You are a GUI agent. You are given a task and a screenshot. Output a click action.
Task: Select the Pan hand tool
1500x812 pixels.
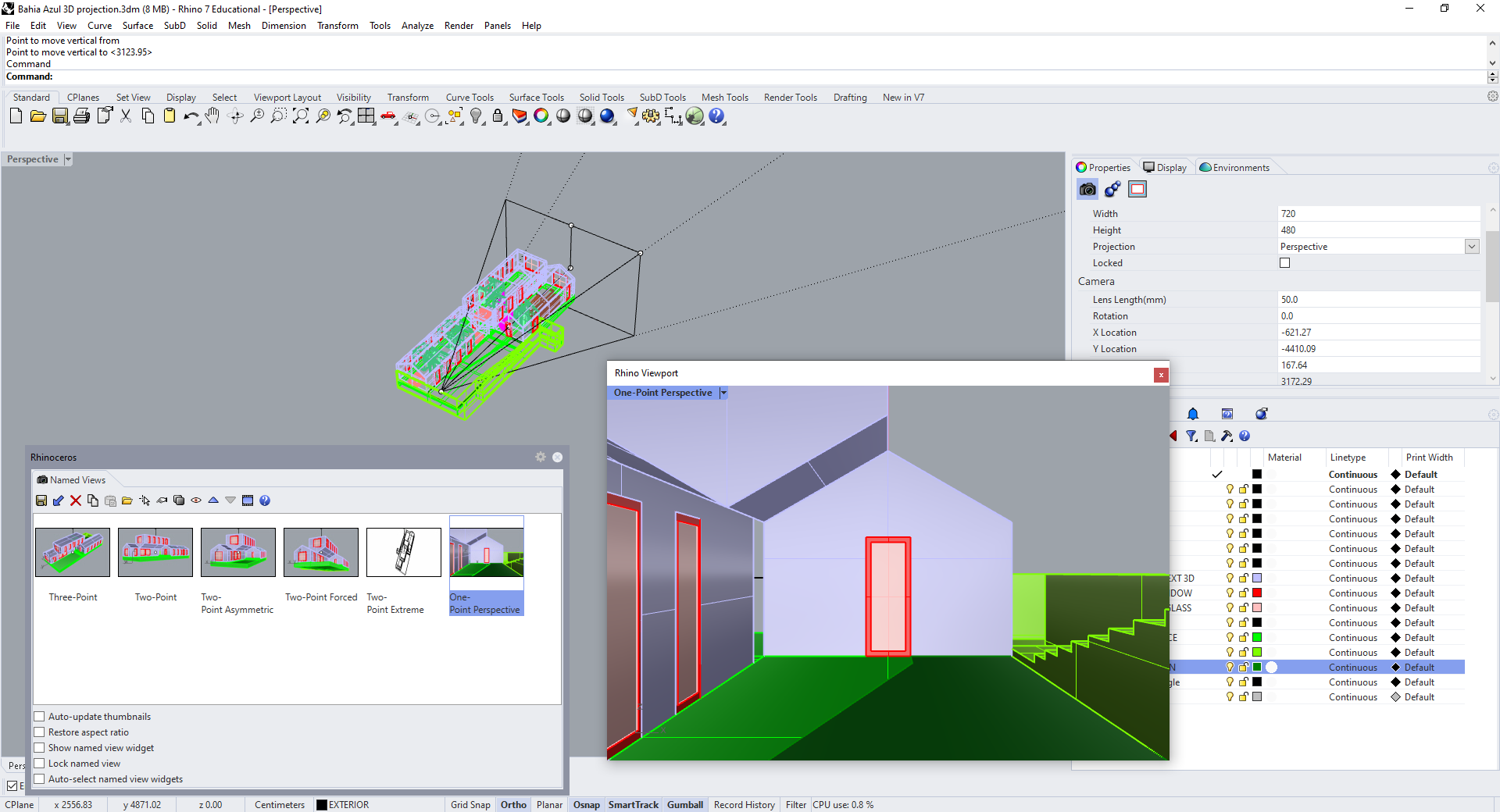click(212, 116)
